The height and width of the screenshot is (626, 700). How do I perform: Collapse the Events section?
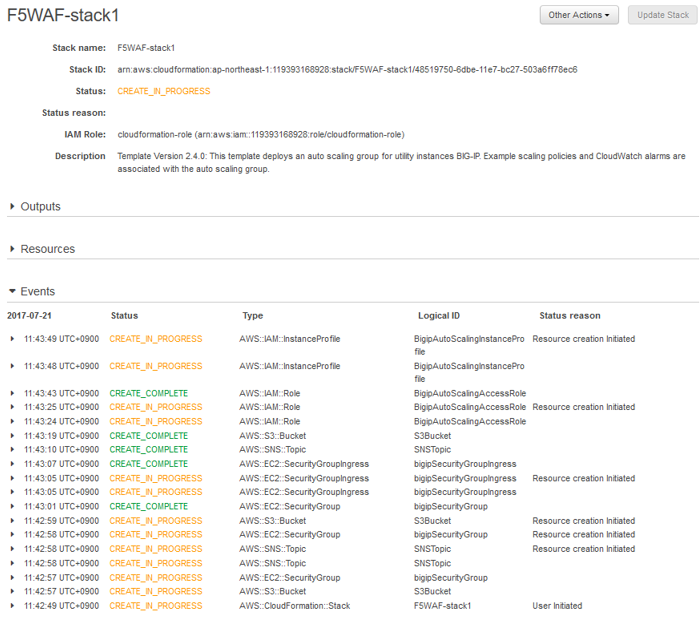pyautogui.click(x=12, y=291)
